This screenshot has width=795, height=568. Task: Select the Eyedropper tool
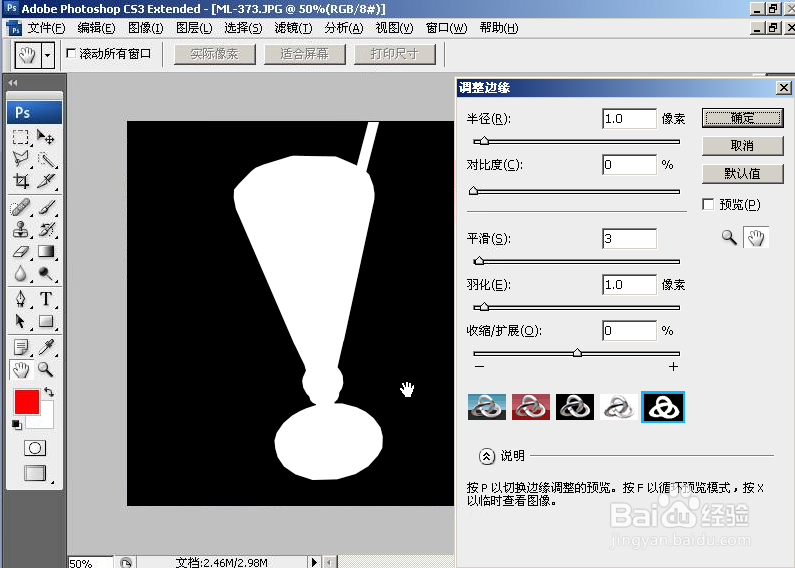point(46,347)
